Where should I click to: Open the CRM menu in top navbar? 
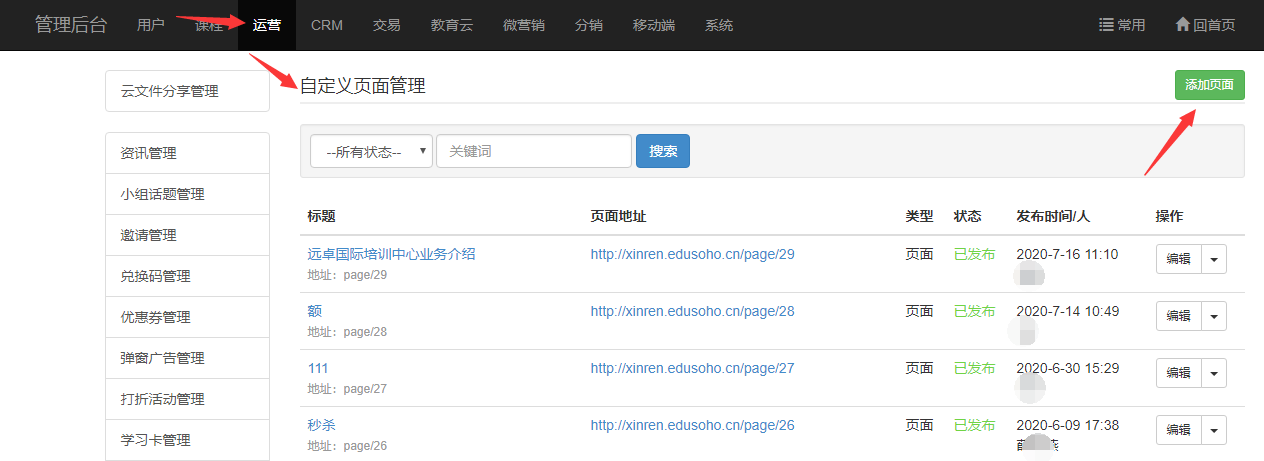[326, 25]
